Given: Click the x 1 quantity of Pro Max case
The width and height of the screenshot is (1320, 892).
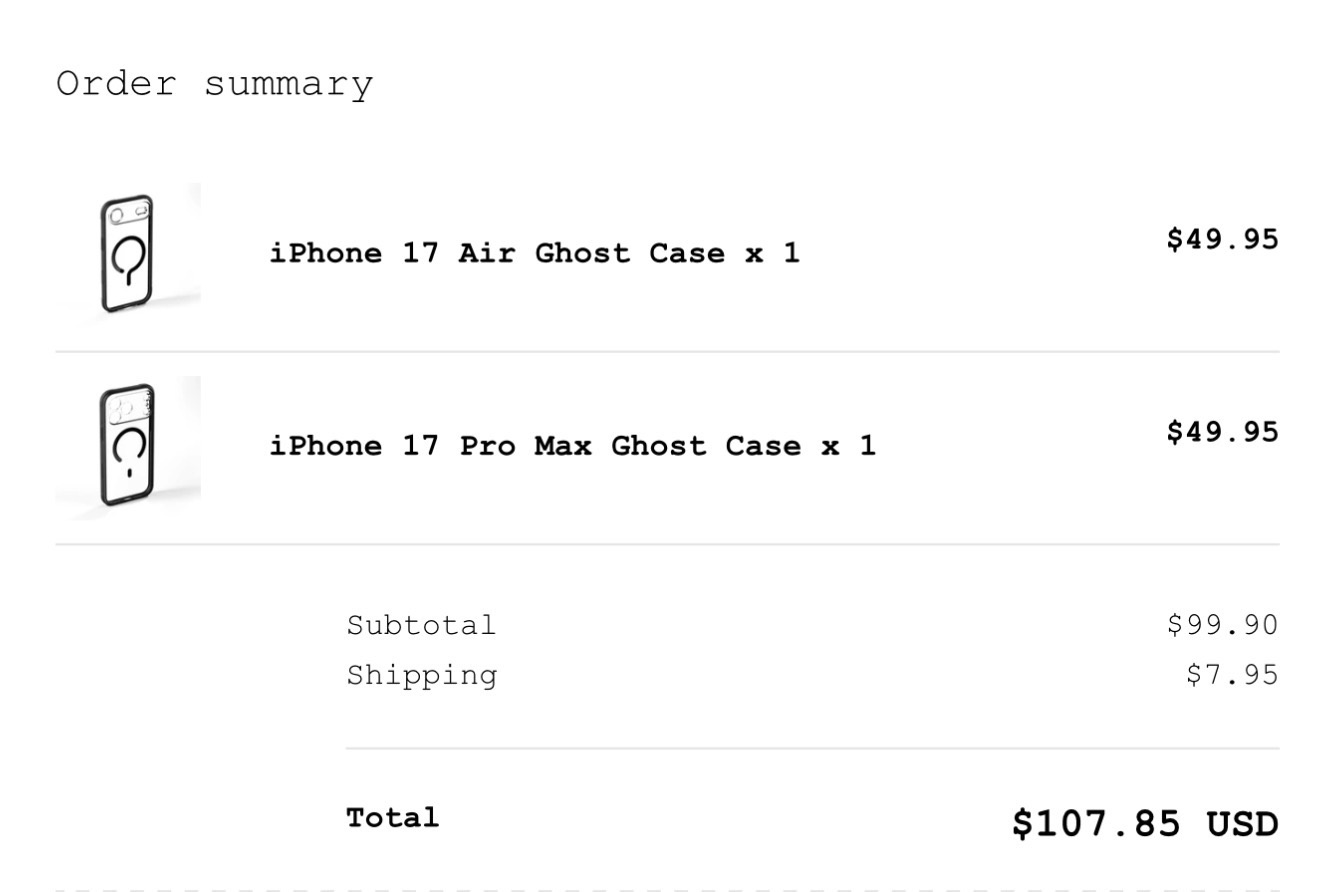Looking at the screenshot, I should point(848,445).
